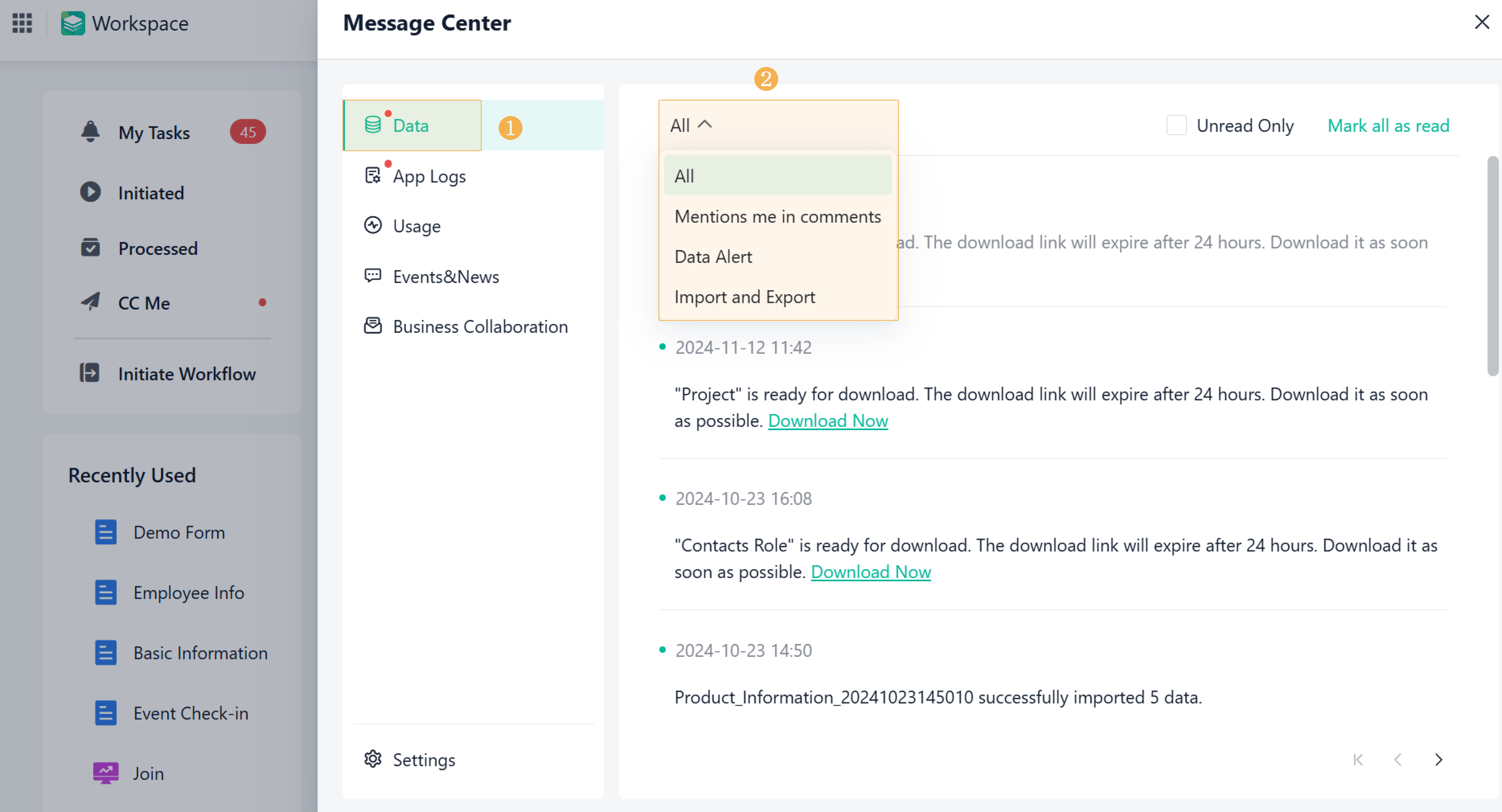The height and width of the screenshot is (812, 1502).
Task: Click the Demo Form document icon
Action: click(x=106, y=532)
